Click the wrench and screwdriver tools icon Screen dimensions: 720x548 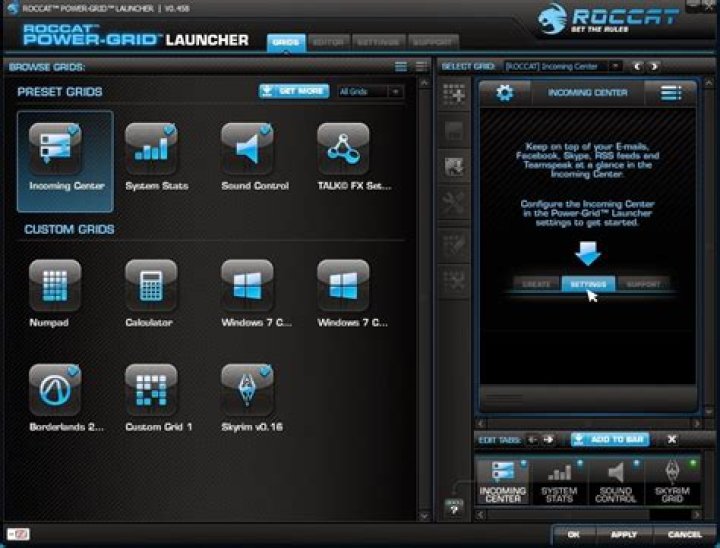pos(454,204)
